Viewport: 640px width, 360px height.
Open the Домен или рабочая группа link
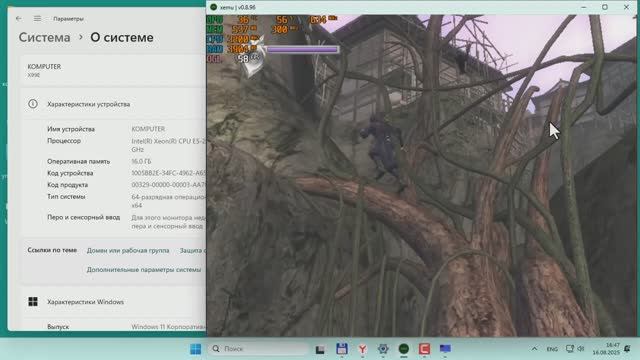tap(128, 251)
